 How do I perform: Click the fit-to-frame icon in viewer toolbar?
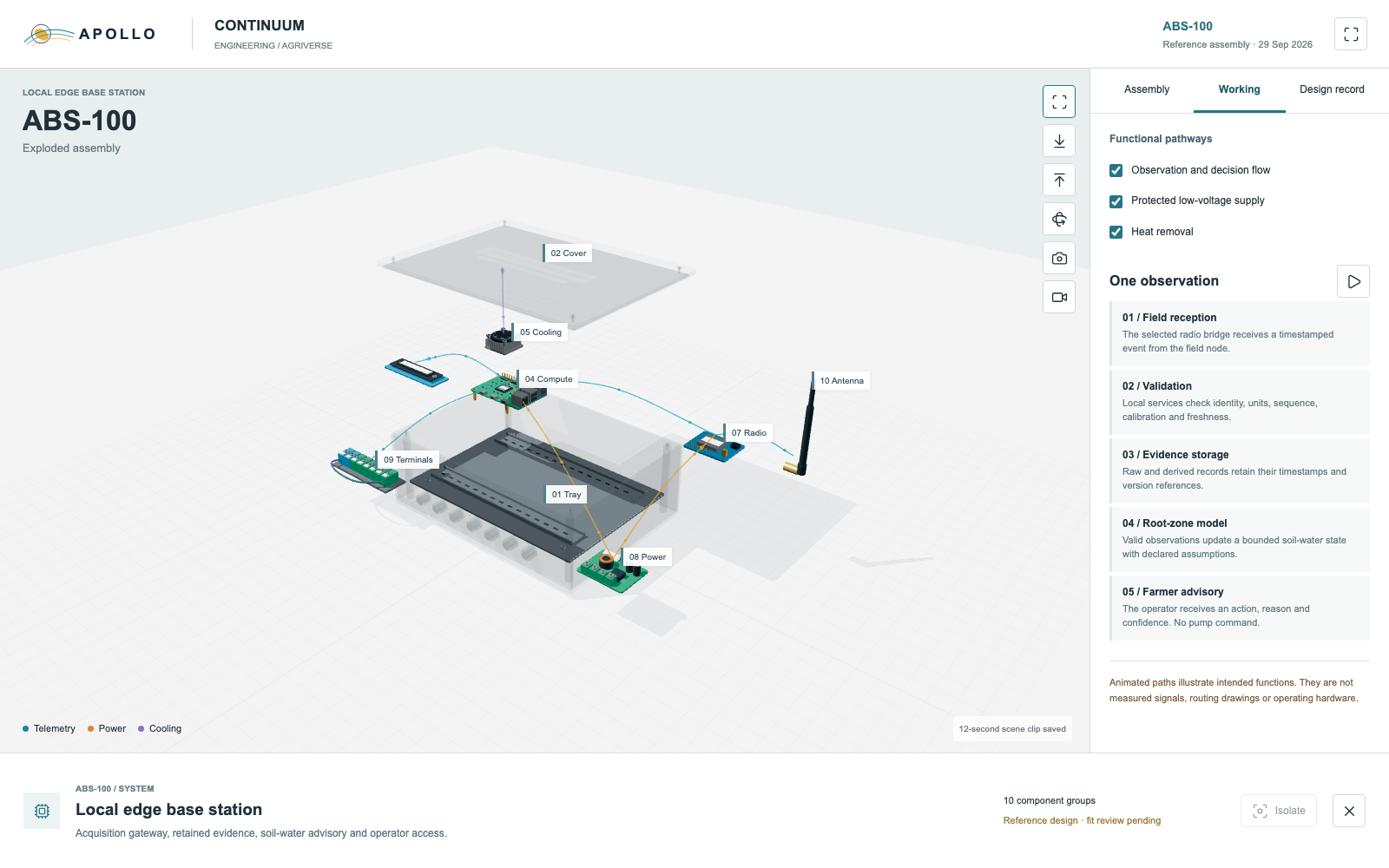pyautogui.click(x=1059, y=102)
